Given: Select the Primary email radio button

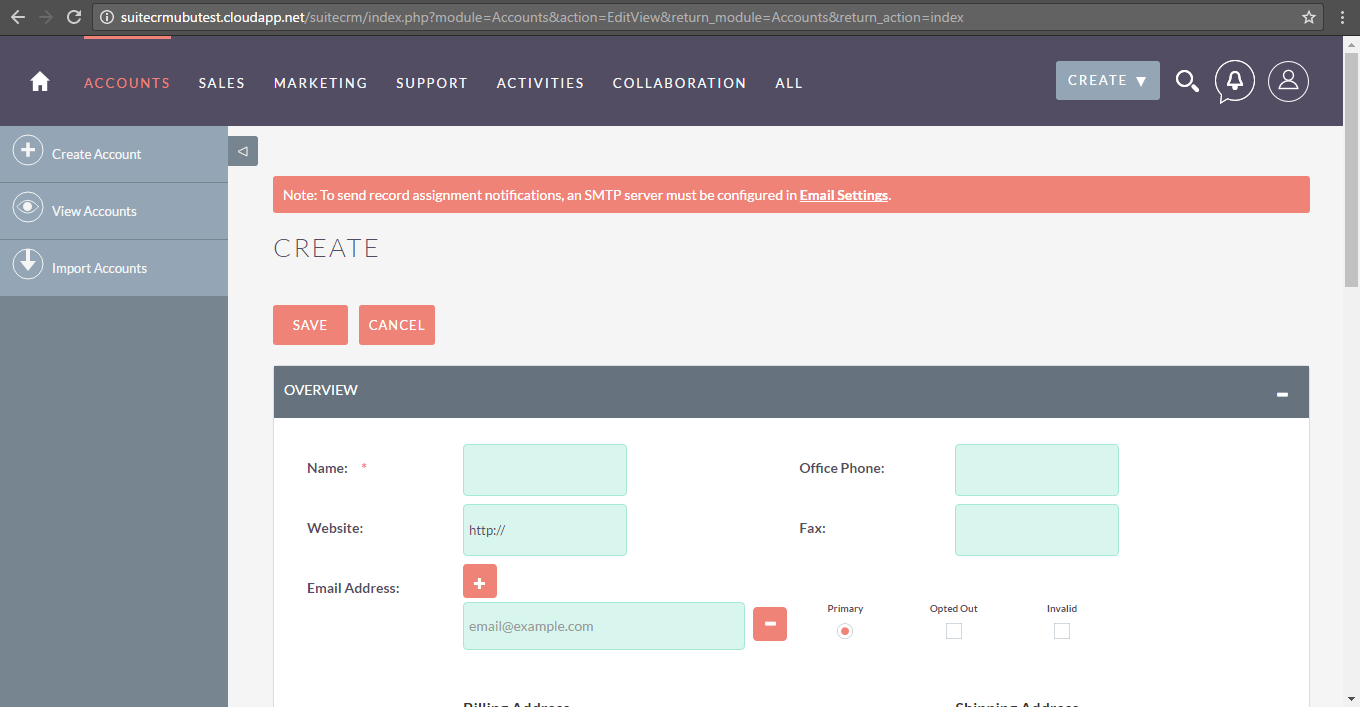Looking at the screenshot, I should click(x=845, y=631).
